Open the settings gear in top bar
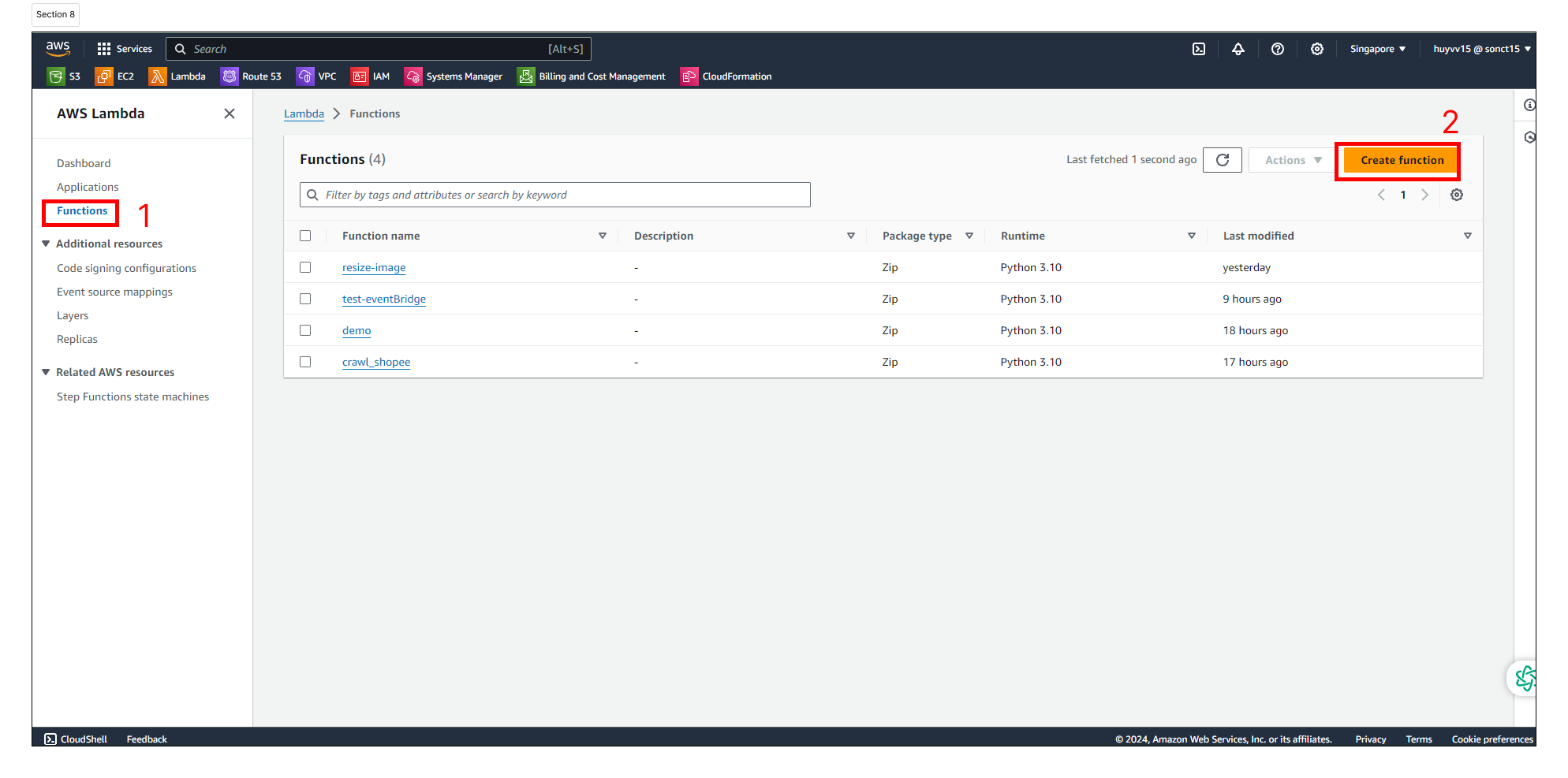Image resolution: width=1568 pixels, height=778 pixels. tap(1317, 49)
